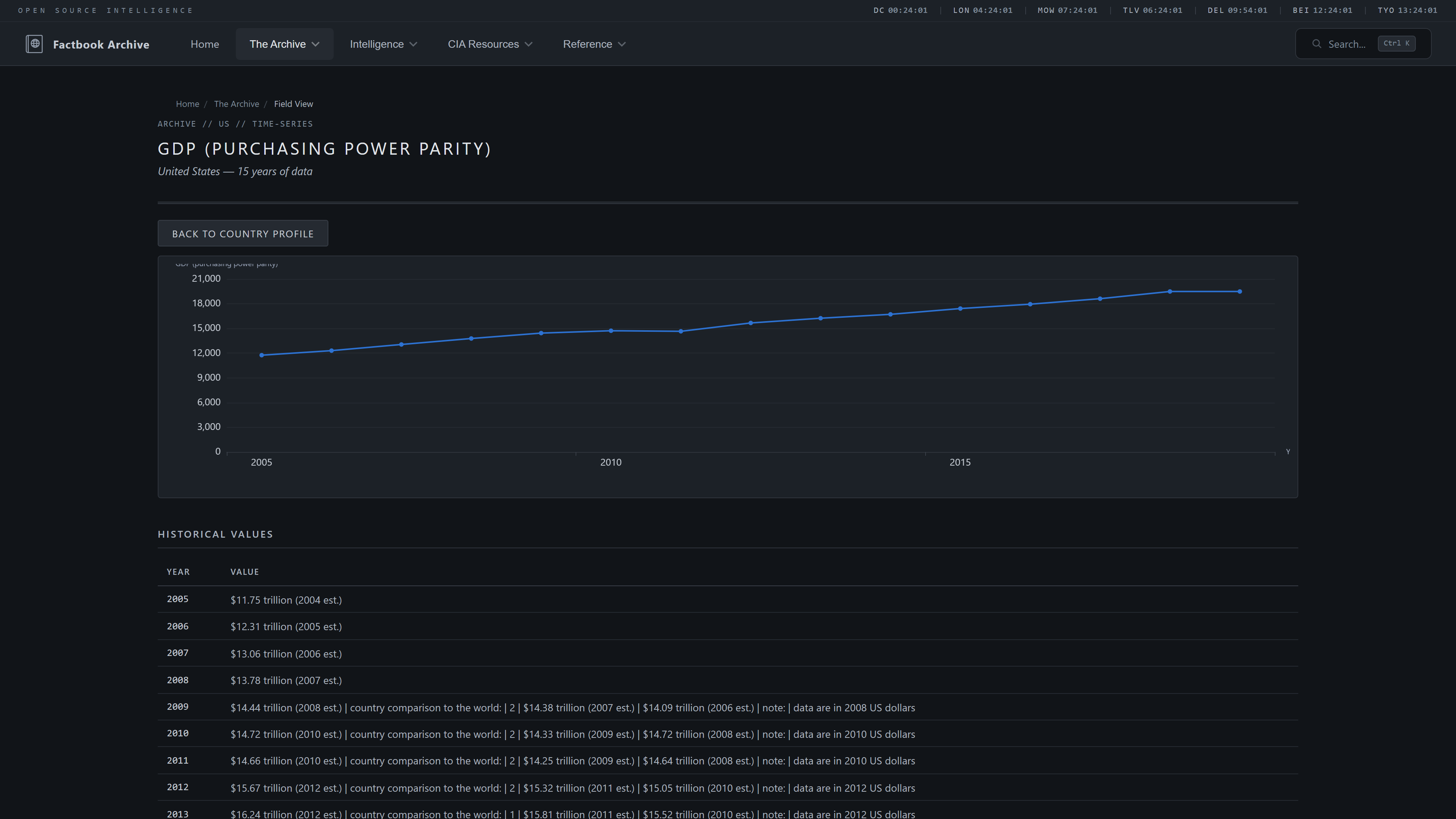
Task: Click the YEAR column header
Action: tap(178, 571)
